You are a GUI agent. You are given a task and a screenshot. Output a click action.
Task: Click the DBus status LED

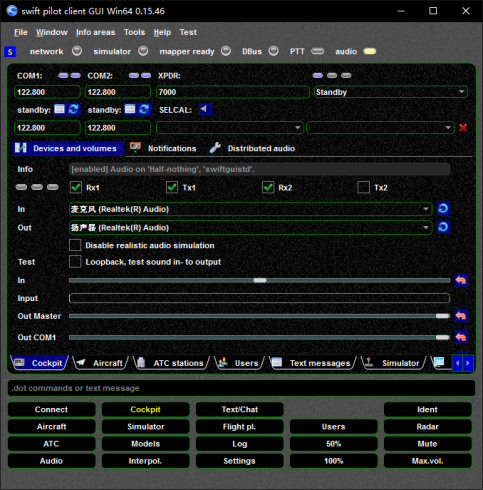click(x=274, y=51)
